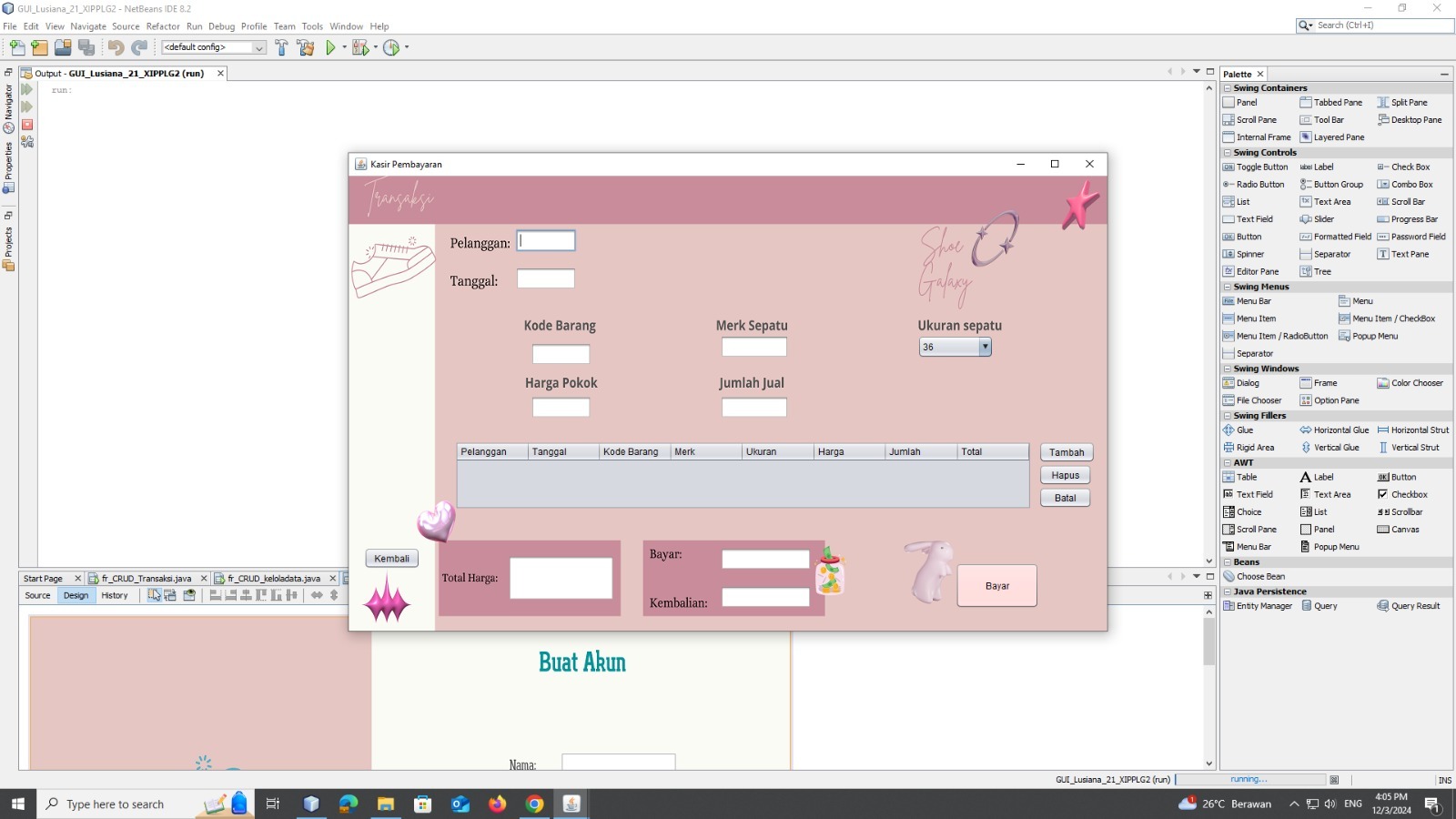Stop the running process in Output panel
Screen dimensions: 1456x819
tap(27, 125)
